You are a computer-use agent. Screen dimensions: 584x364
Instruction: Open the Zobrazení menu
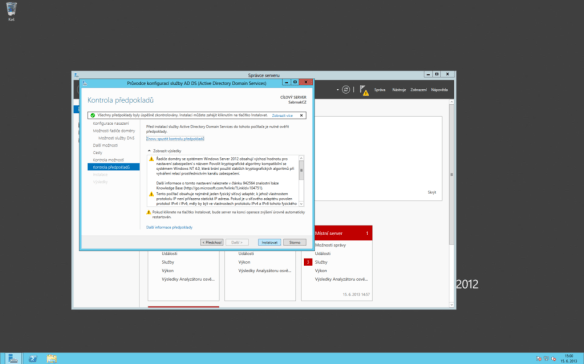pyautogui.click(x=419, y=90)
